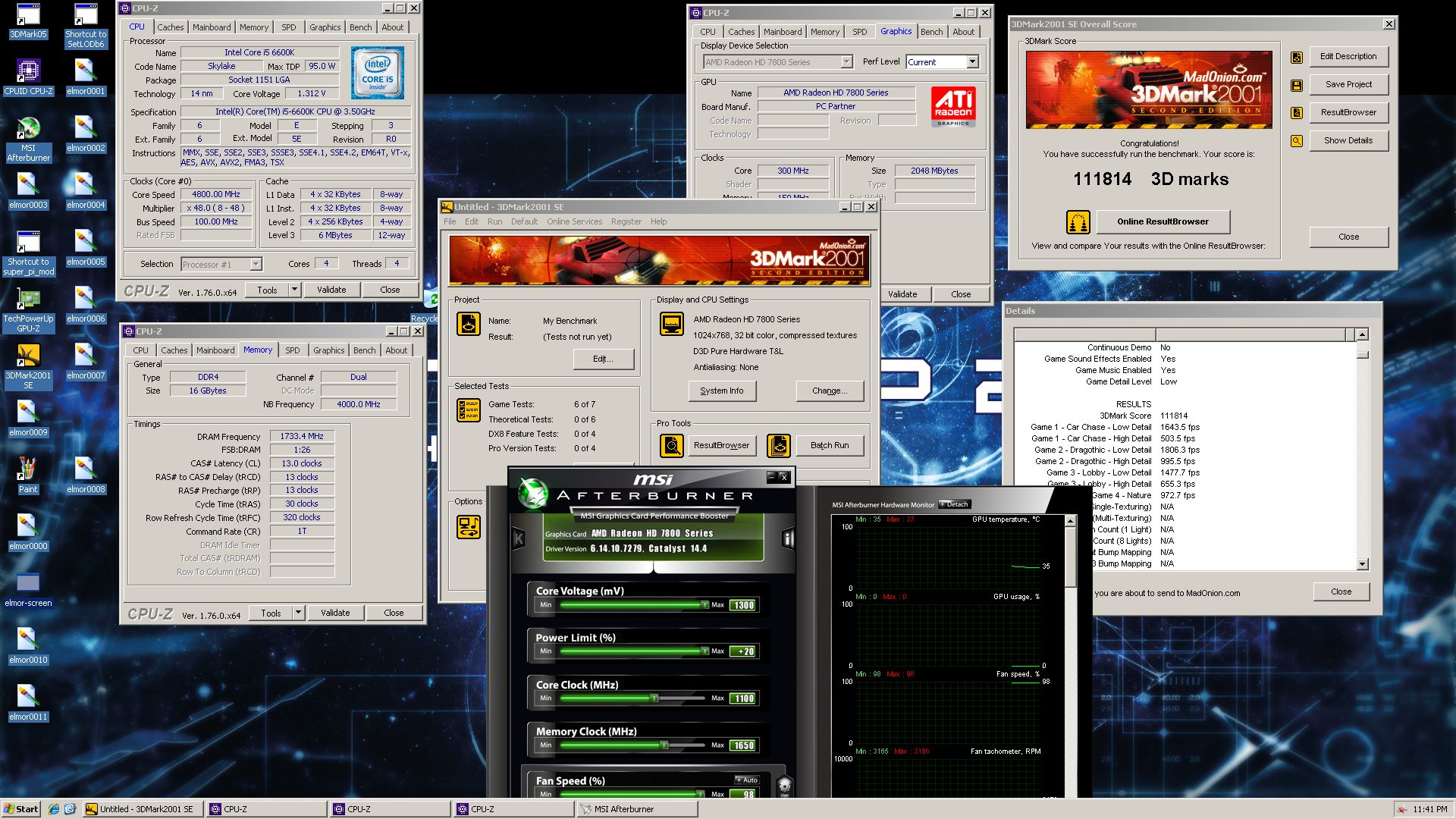Open the Paint desktop shortcut

pyautogui.click(x=28, y=475)
